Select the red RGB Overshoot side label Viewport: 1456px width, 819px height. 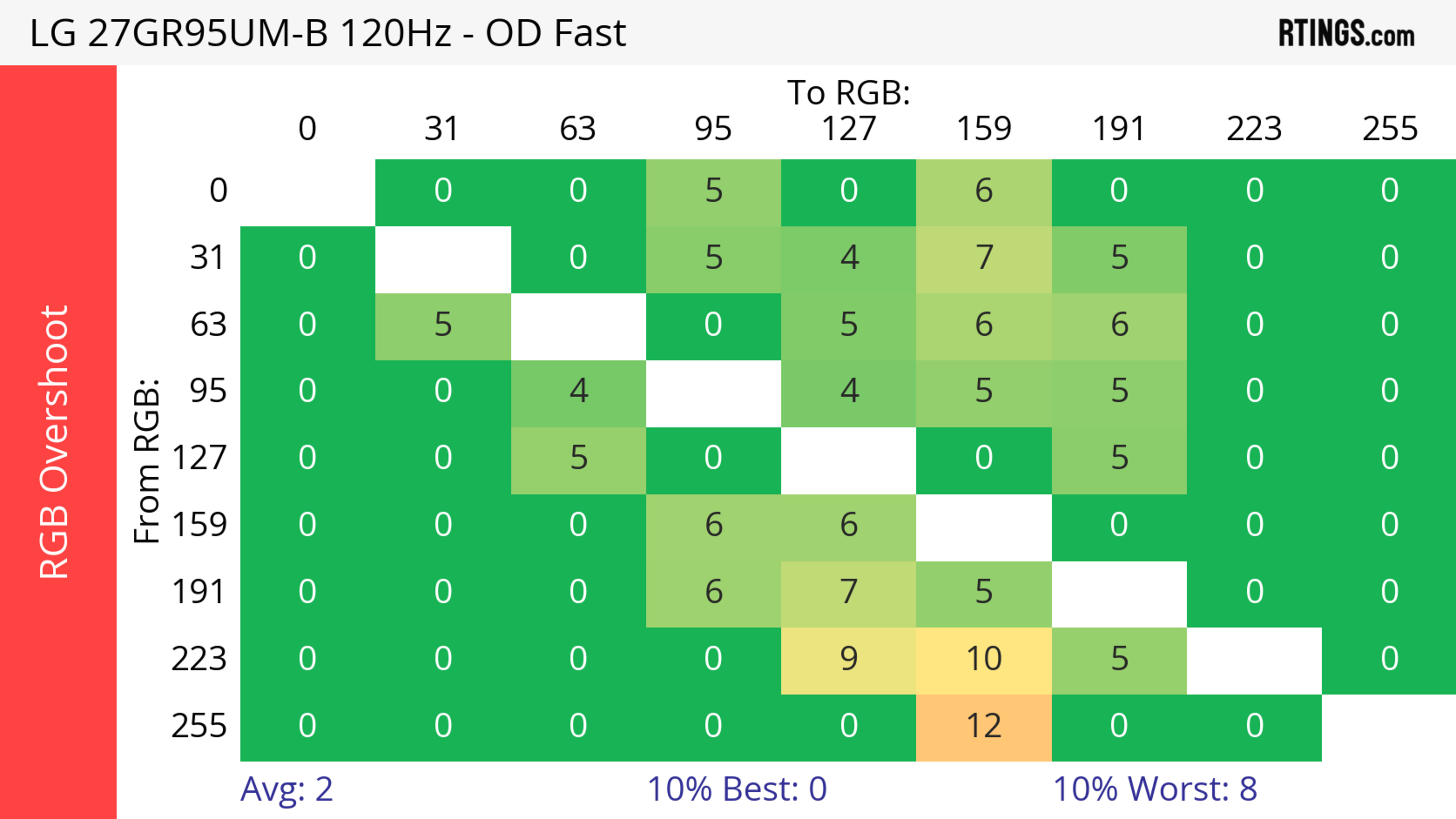(x=55, y=442)
